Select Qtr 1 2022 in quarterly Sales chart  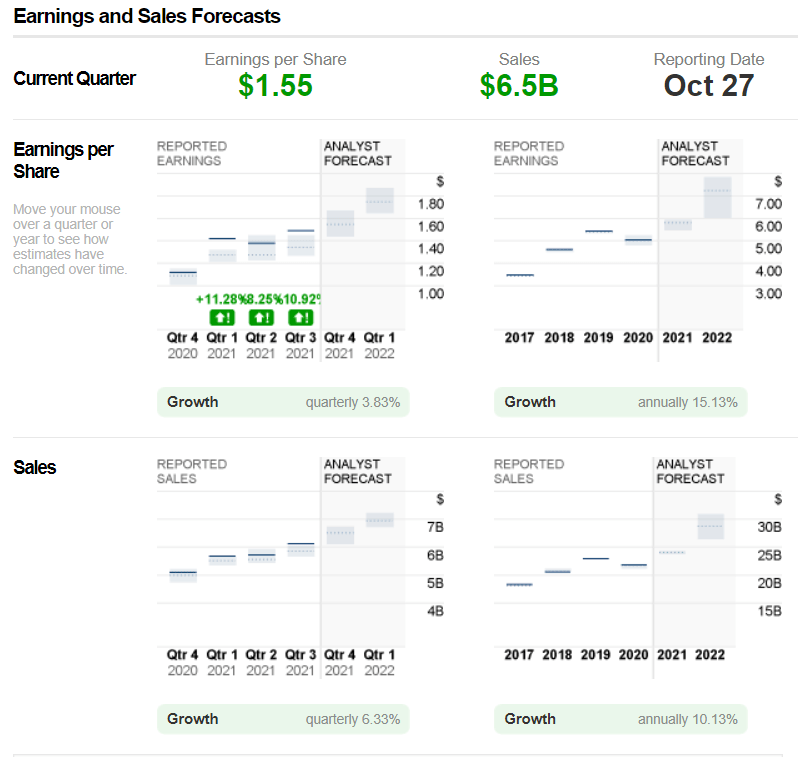pyautogui.click(x=379, y=662)
